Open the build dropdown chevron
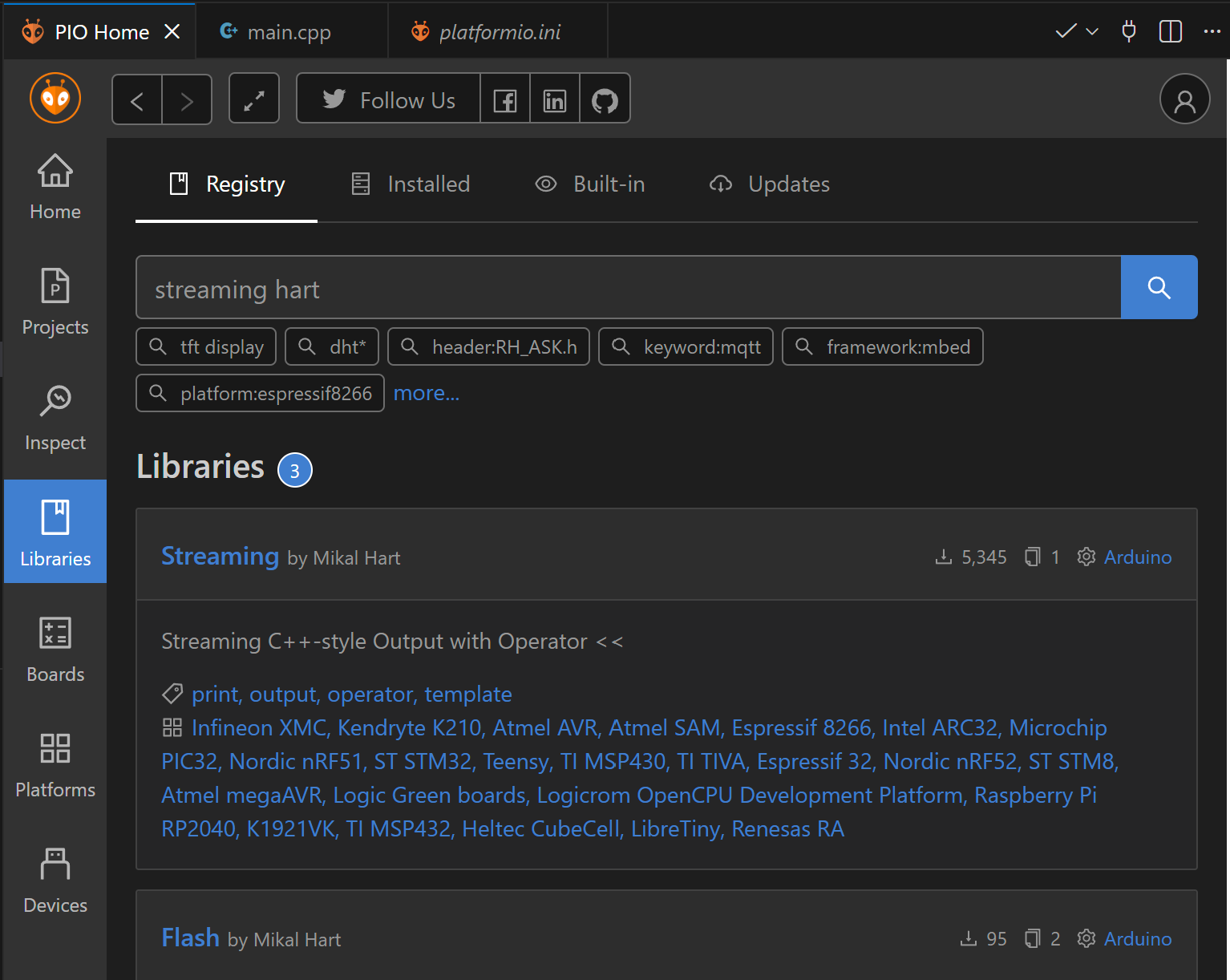 [1092, 31]
